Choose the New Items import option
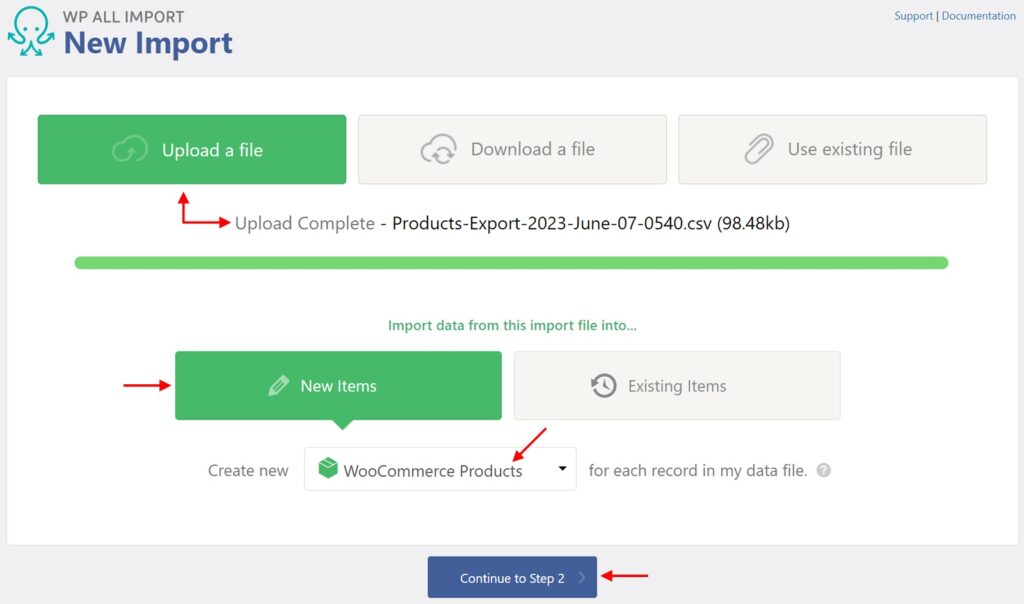This screenshot has width=1024, height=604. (x=338, y=385)
